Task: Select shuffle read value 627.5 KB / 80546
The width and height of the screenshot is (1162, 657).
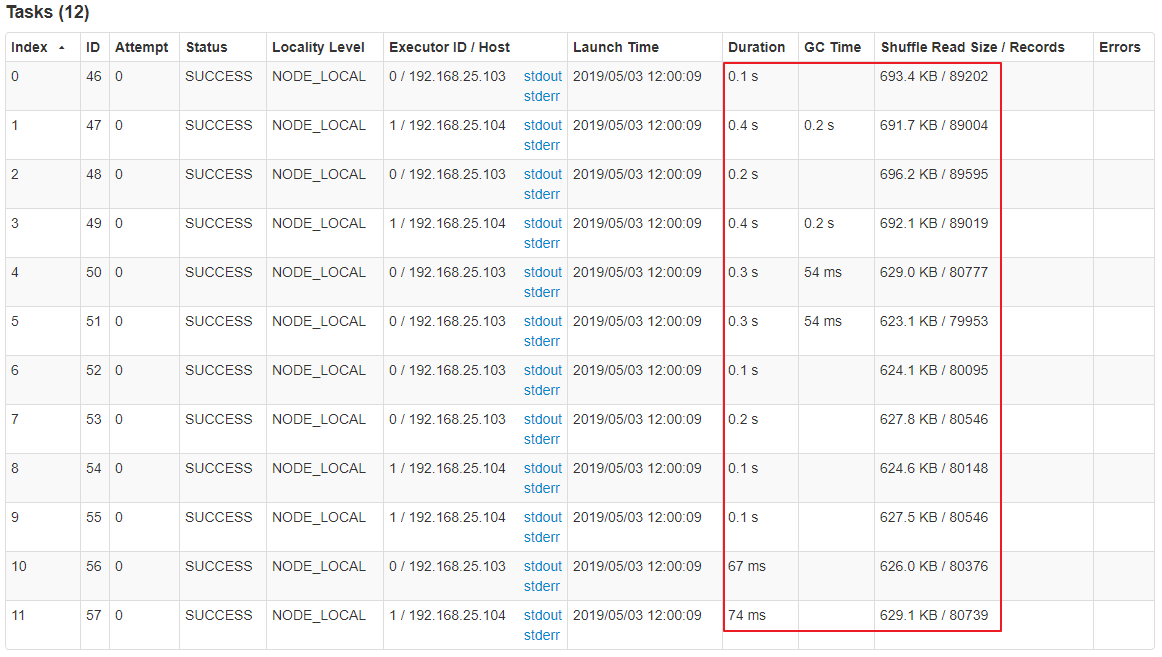Action: point(934,517)
